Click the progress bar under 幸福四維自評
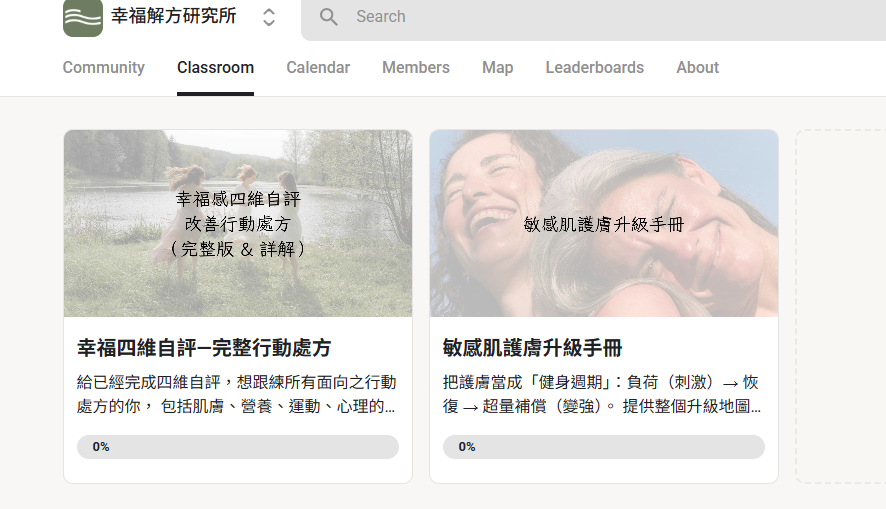This screenshot has height=509, width=886. coord(238,447)
